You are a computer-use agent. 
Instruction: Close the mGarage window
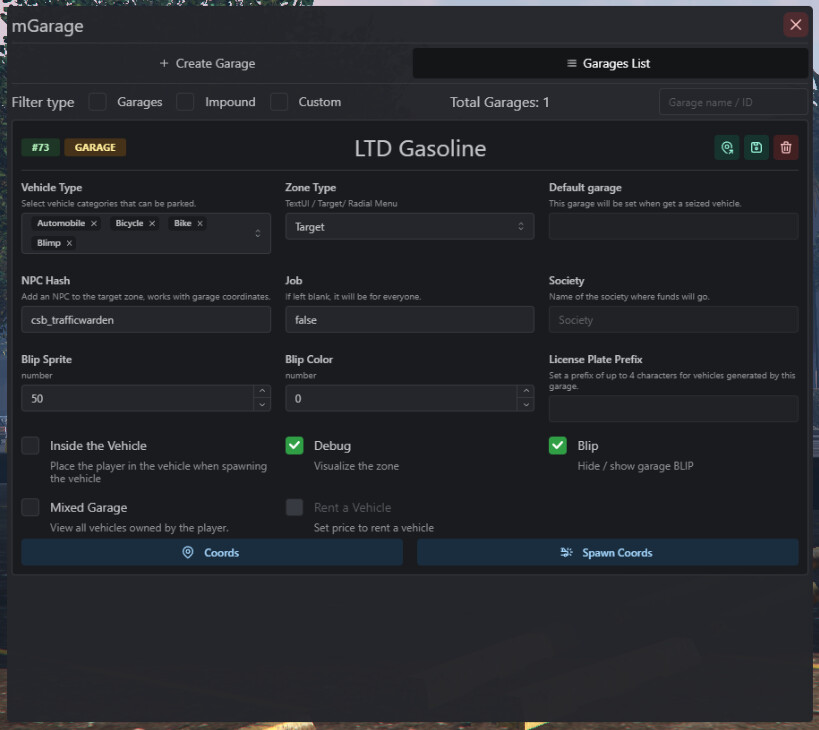[795, 25]
